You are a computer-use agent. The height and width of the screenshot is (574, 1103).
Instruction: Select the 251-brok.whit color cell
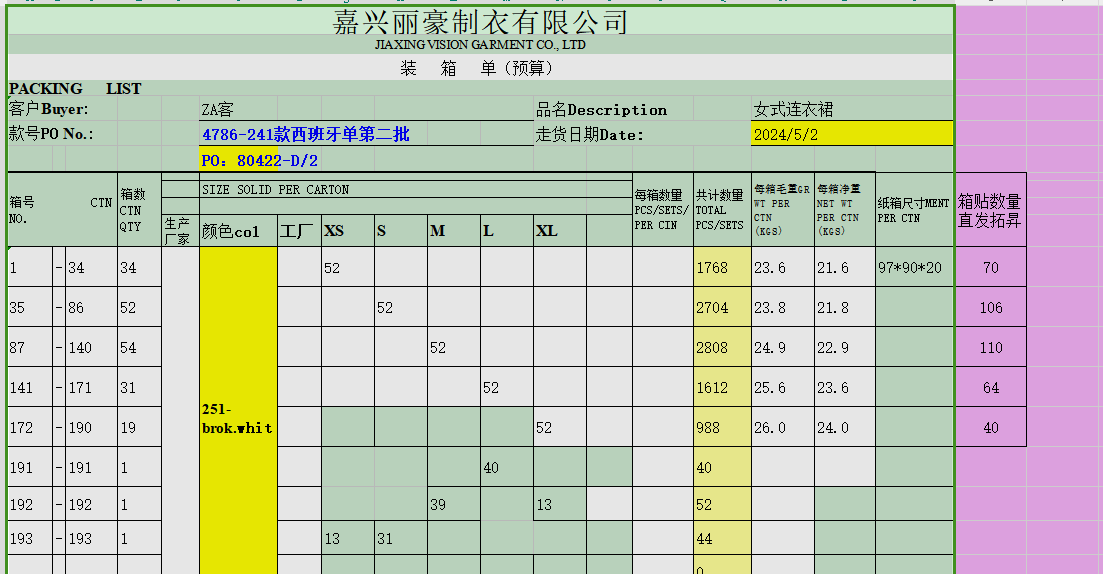point(237,418)
